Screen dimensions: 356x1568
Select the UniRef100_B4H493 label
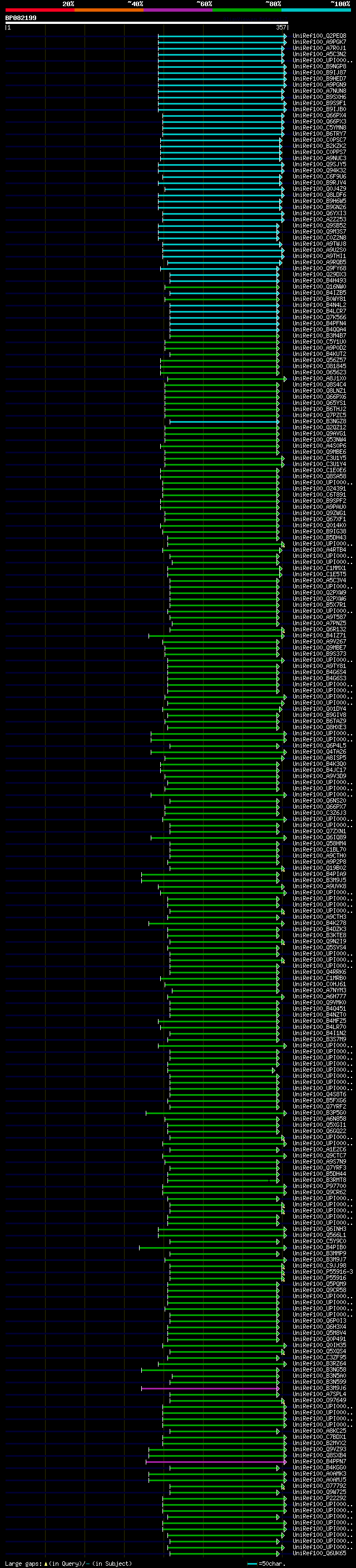(319, 280)
